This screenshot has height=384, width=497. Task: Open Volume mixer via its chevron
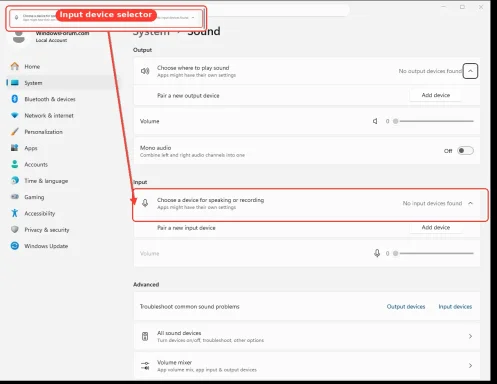click(470, 366)
